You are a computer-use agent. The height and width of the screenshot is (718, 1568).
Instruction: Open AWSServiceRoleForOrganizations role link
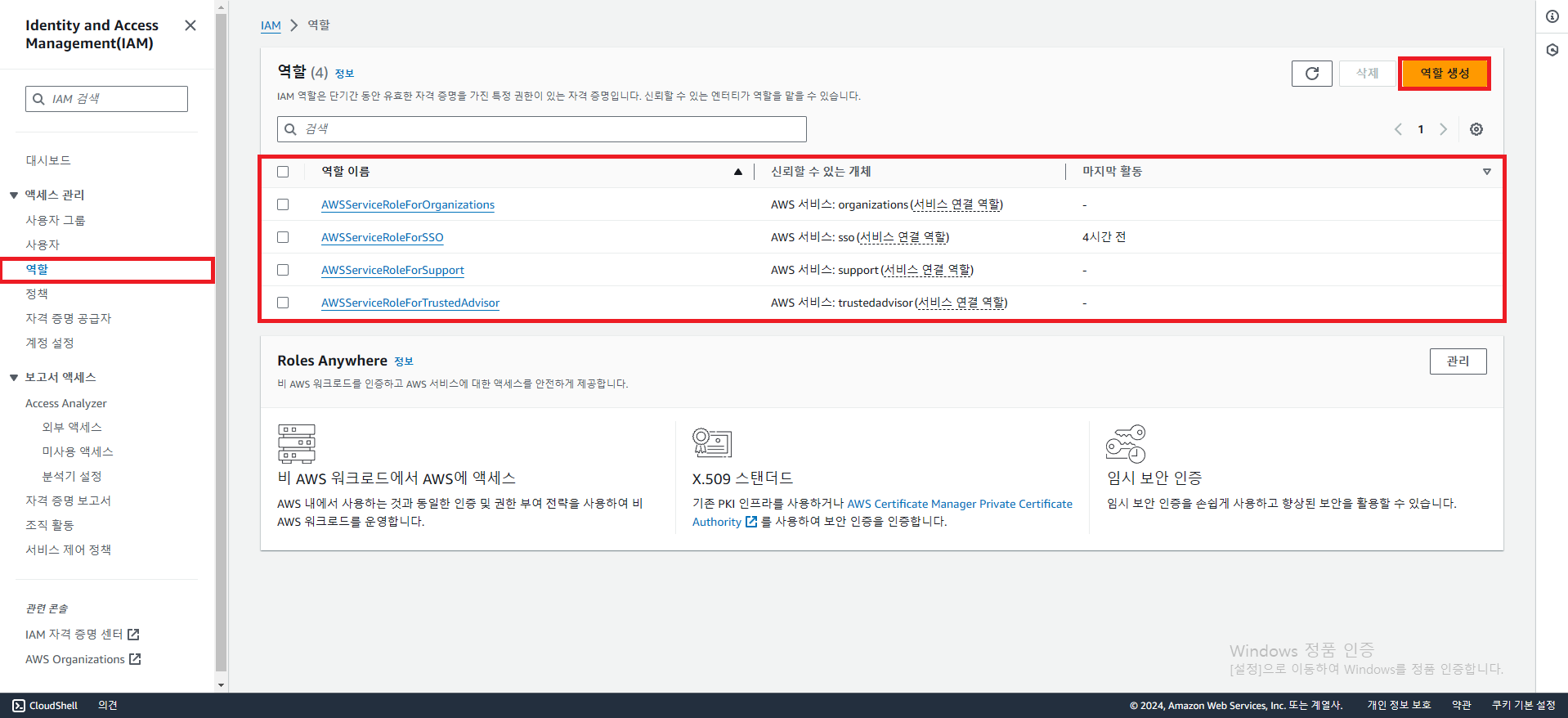pyautogui.click(x=408, y=204)
